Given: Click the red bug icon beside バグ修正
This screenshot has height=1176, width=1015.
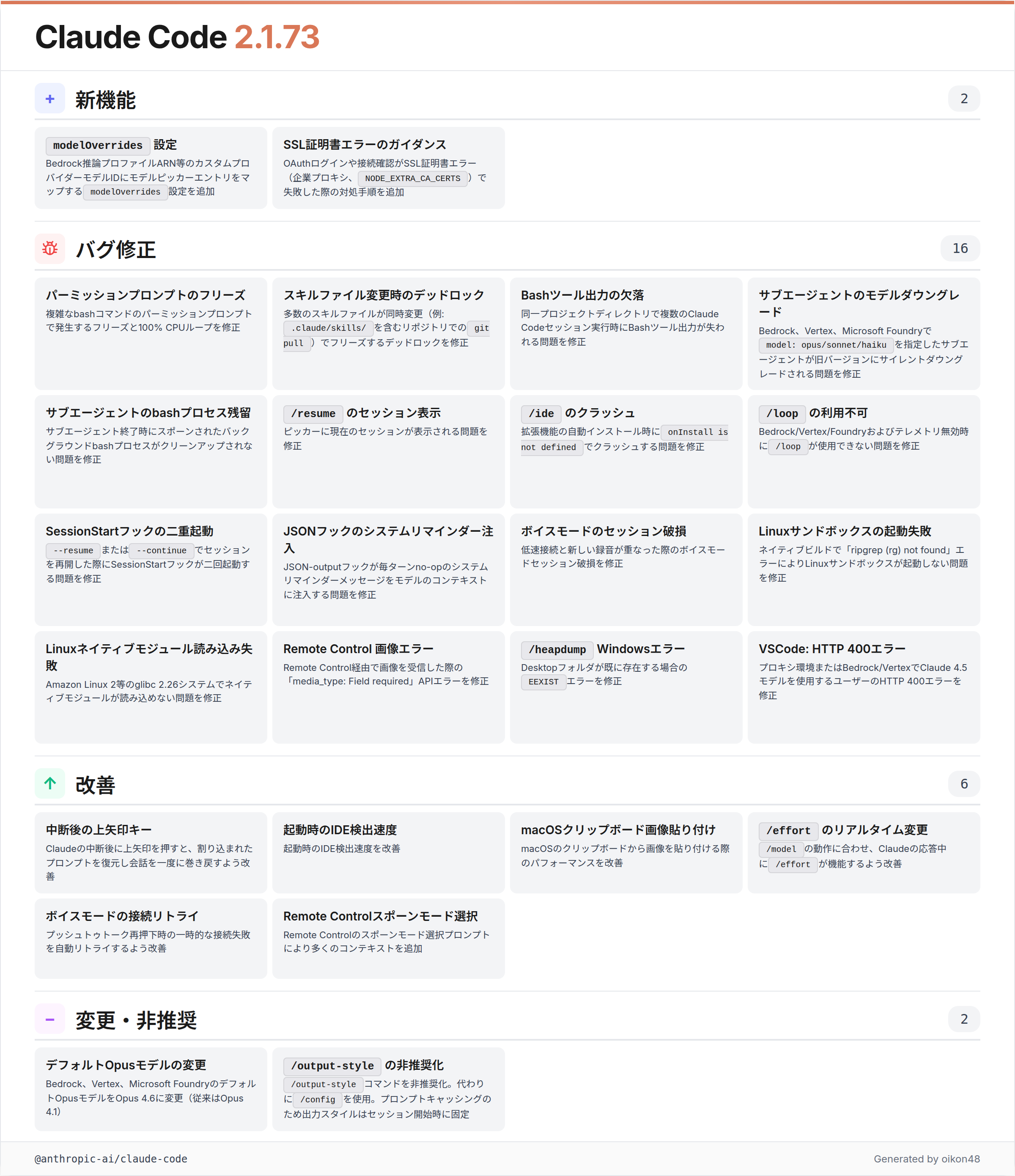Looking at the screenshot, I should (50, 249).
